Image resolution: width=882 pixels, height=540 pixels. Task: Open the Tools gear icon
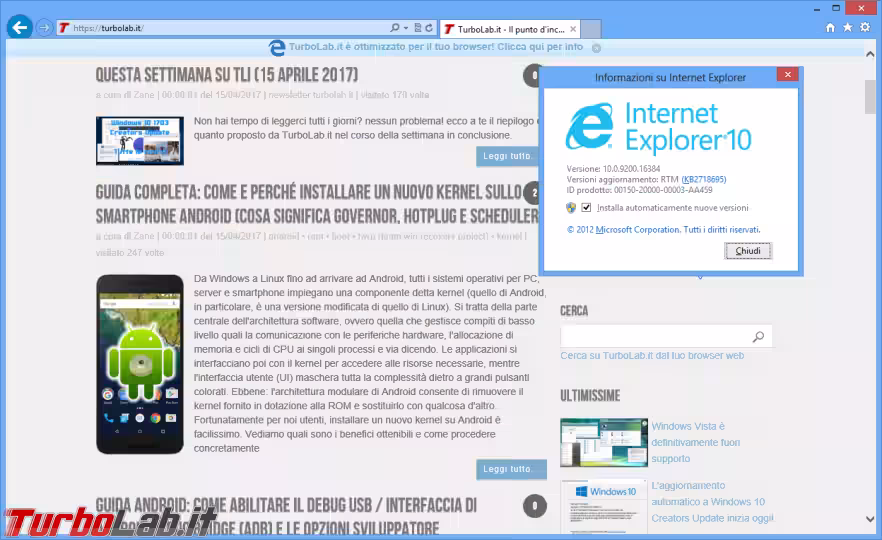866,28
